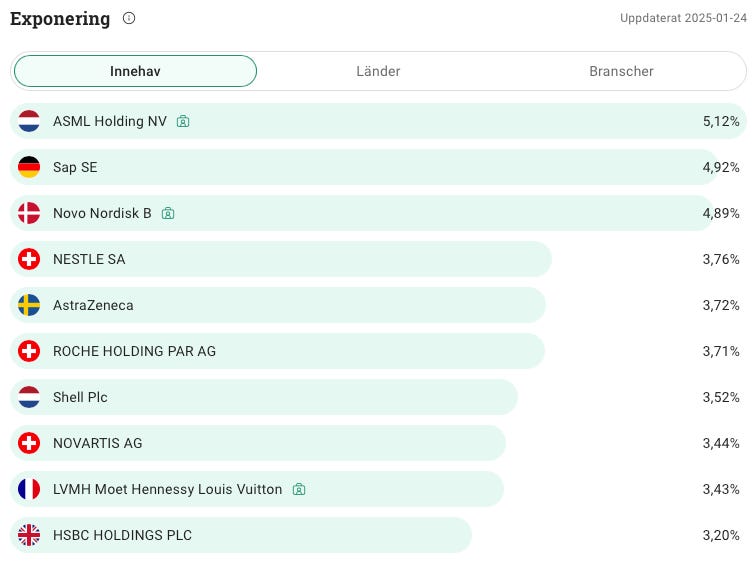This screenshot has width=754, height=565.
Task: Click the 3,76% value for NESTLE SA
Action: point(721,259)
